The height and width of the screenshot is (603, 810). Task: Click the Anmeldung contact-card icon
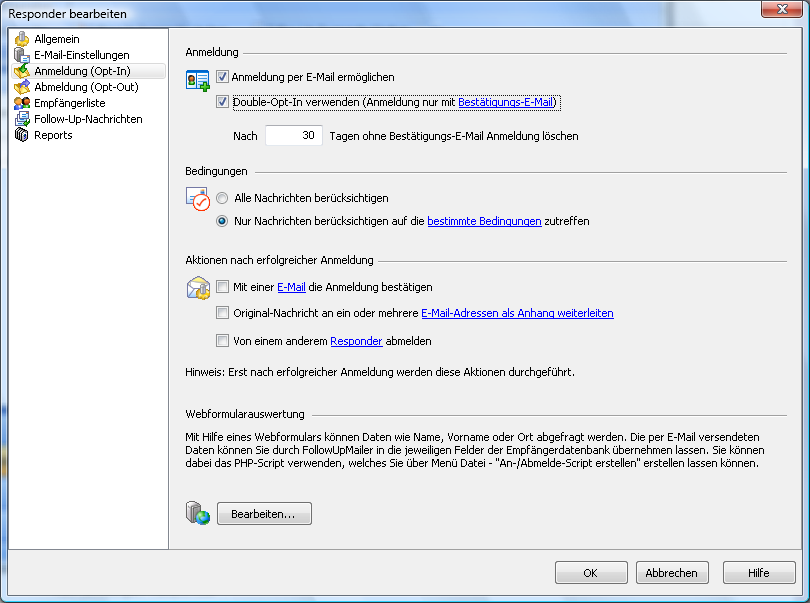click(197, 81)
